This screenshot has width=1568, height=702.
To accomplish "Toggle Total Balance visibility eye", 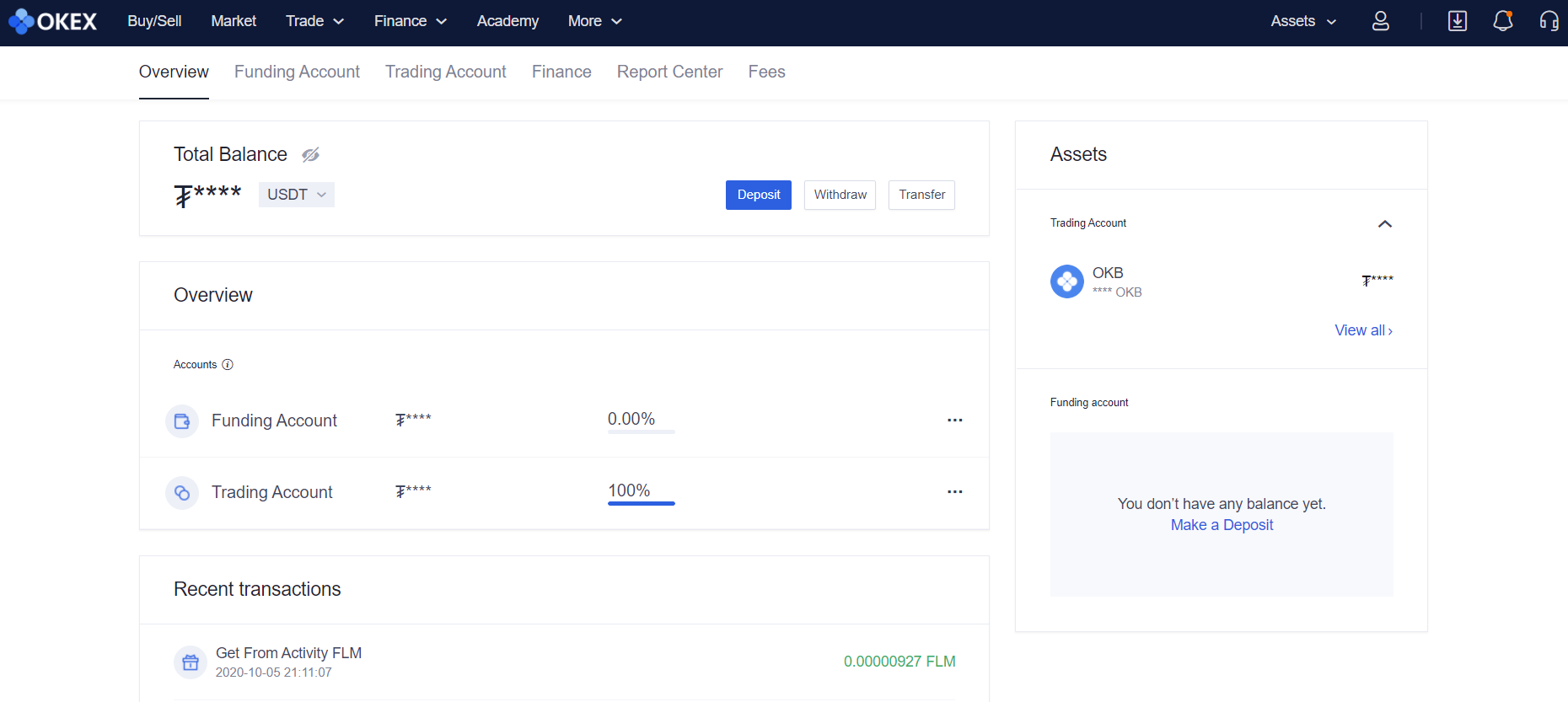I will tap(311, 155).
